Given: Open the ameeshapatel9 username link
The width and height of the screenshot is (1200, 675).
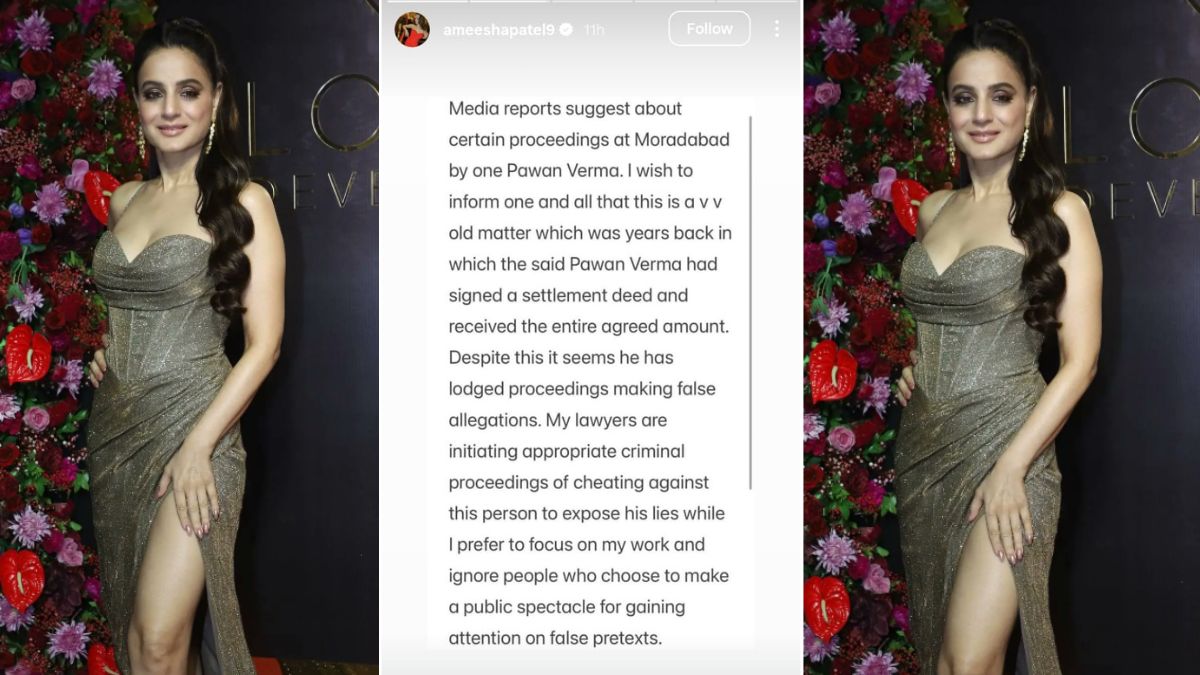Looking at the screenshot, I should click(499, 30).
